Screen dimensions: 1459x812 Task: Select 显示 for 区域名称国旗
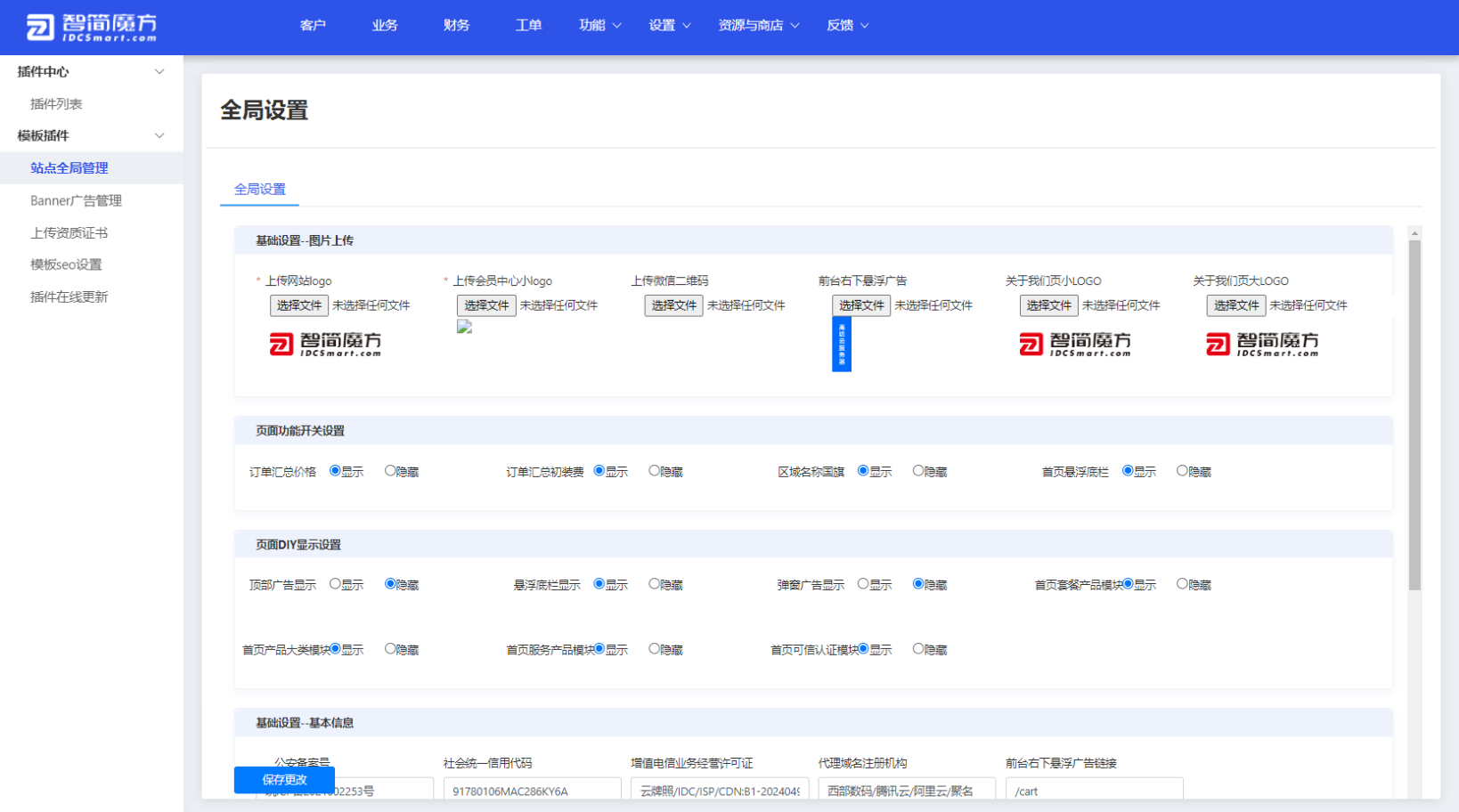click(863, 471)
